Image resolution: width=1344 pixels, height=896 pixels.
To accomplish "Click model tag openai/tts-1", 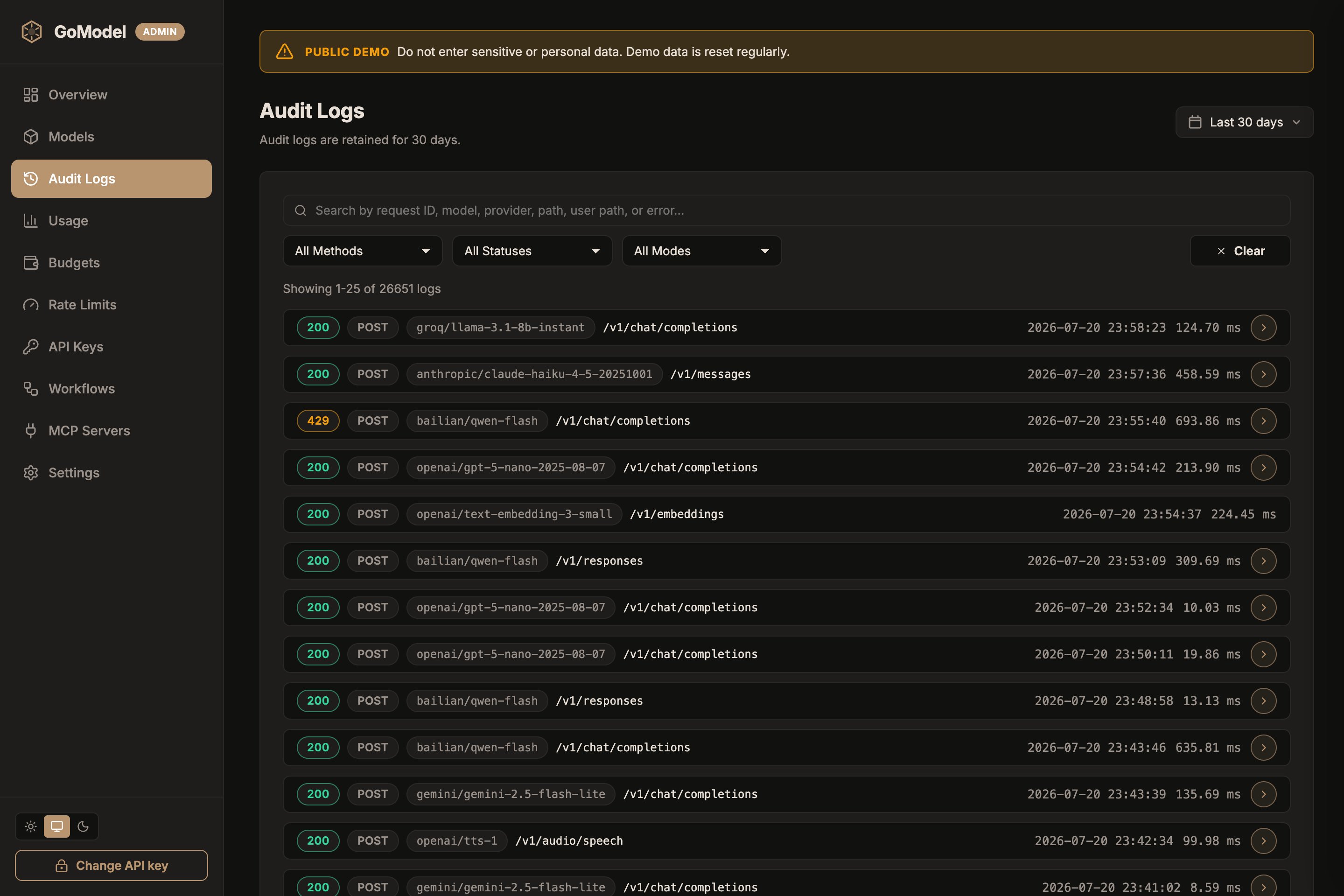I will pyautogui.click(x=457, y=841).
